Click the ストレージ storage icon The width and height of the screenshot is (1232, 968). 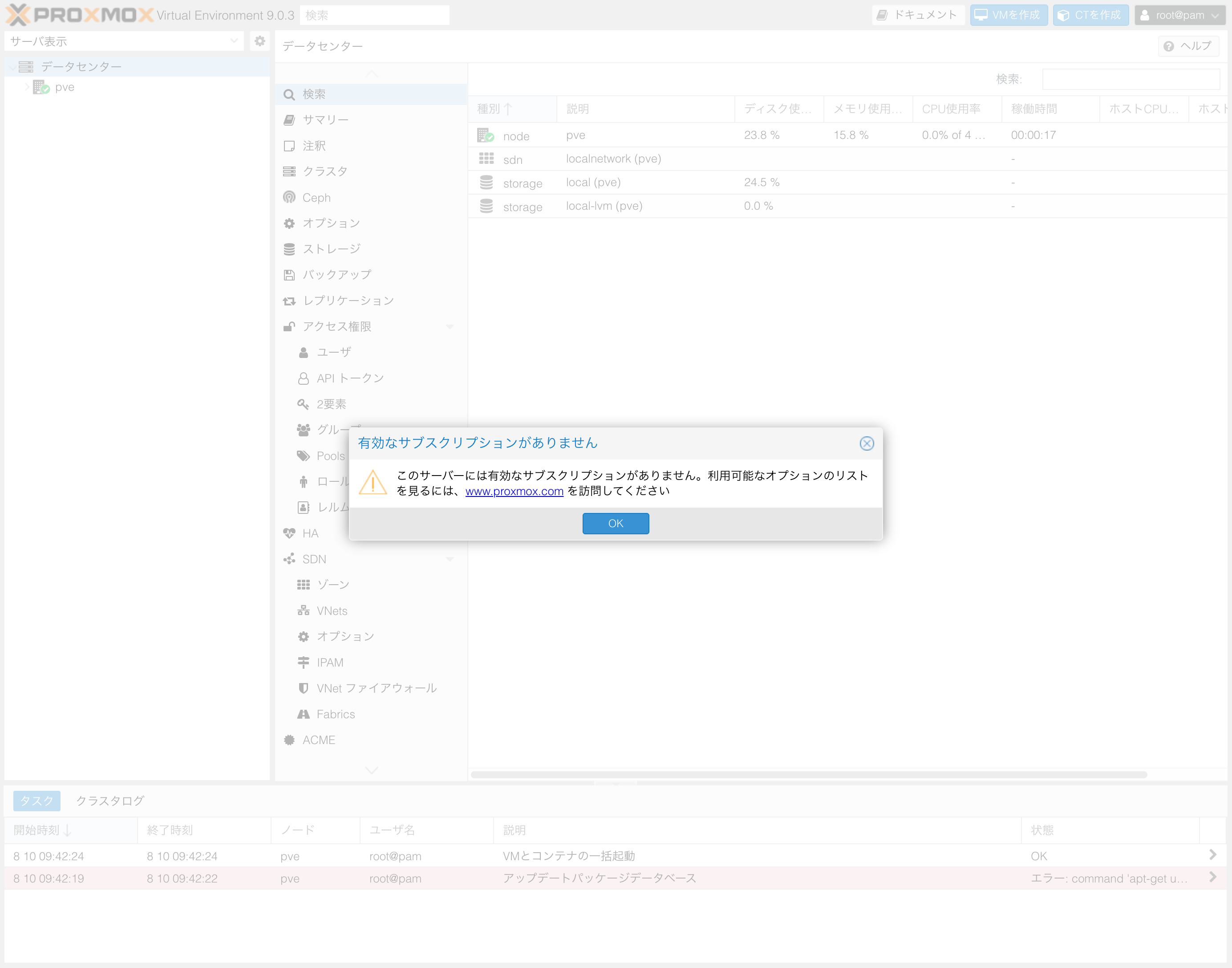[x=289, y=249]
